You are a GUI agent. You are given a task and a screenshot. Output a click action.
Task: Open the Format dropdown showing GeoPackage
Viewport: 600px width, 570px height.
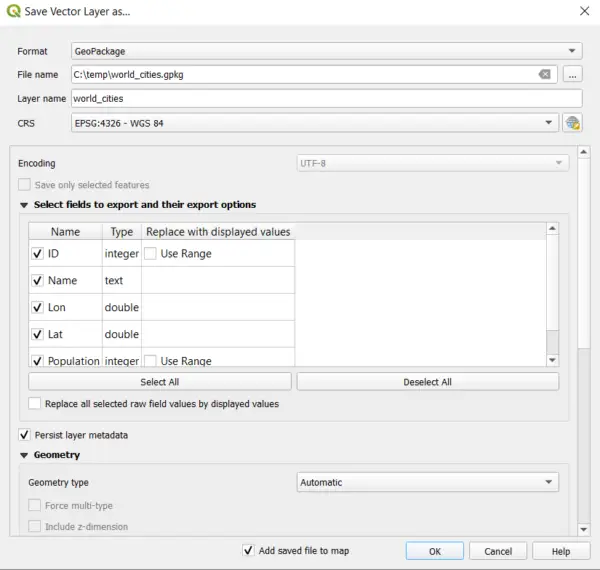click(x=326, y=50)
